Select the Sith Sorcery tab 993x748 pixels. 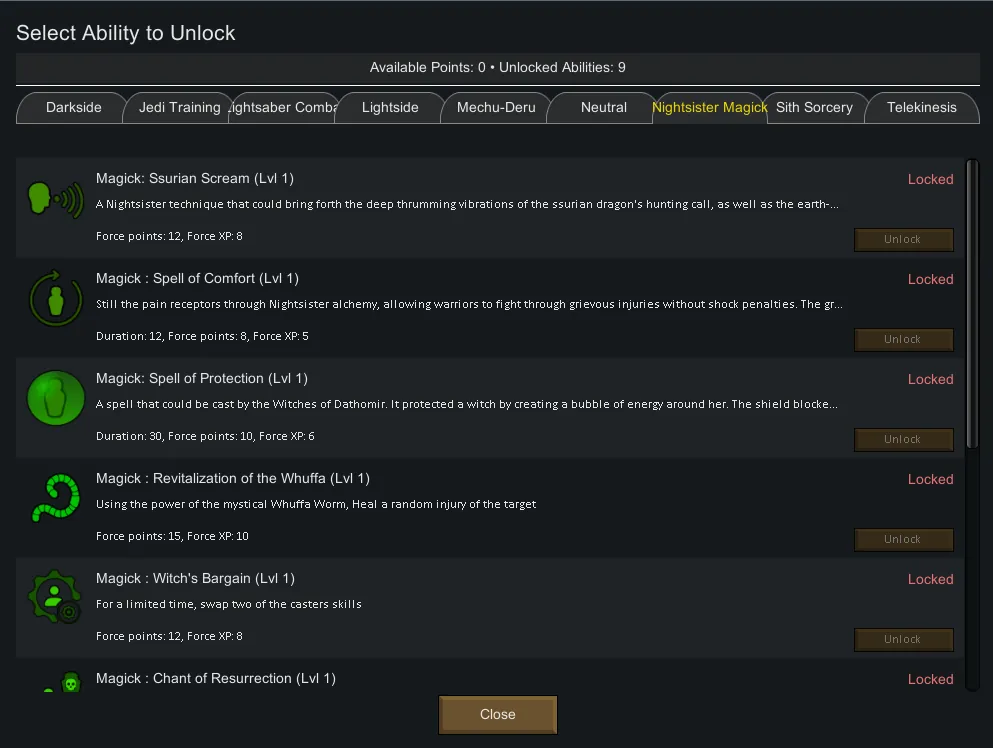814,108
